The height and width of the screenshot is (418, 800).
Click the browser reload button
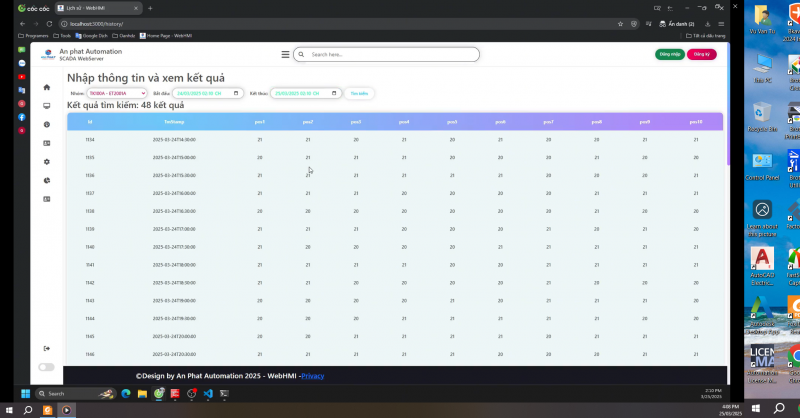pyautogui.click(x=49, y=24)
